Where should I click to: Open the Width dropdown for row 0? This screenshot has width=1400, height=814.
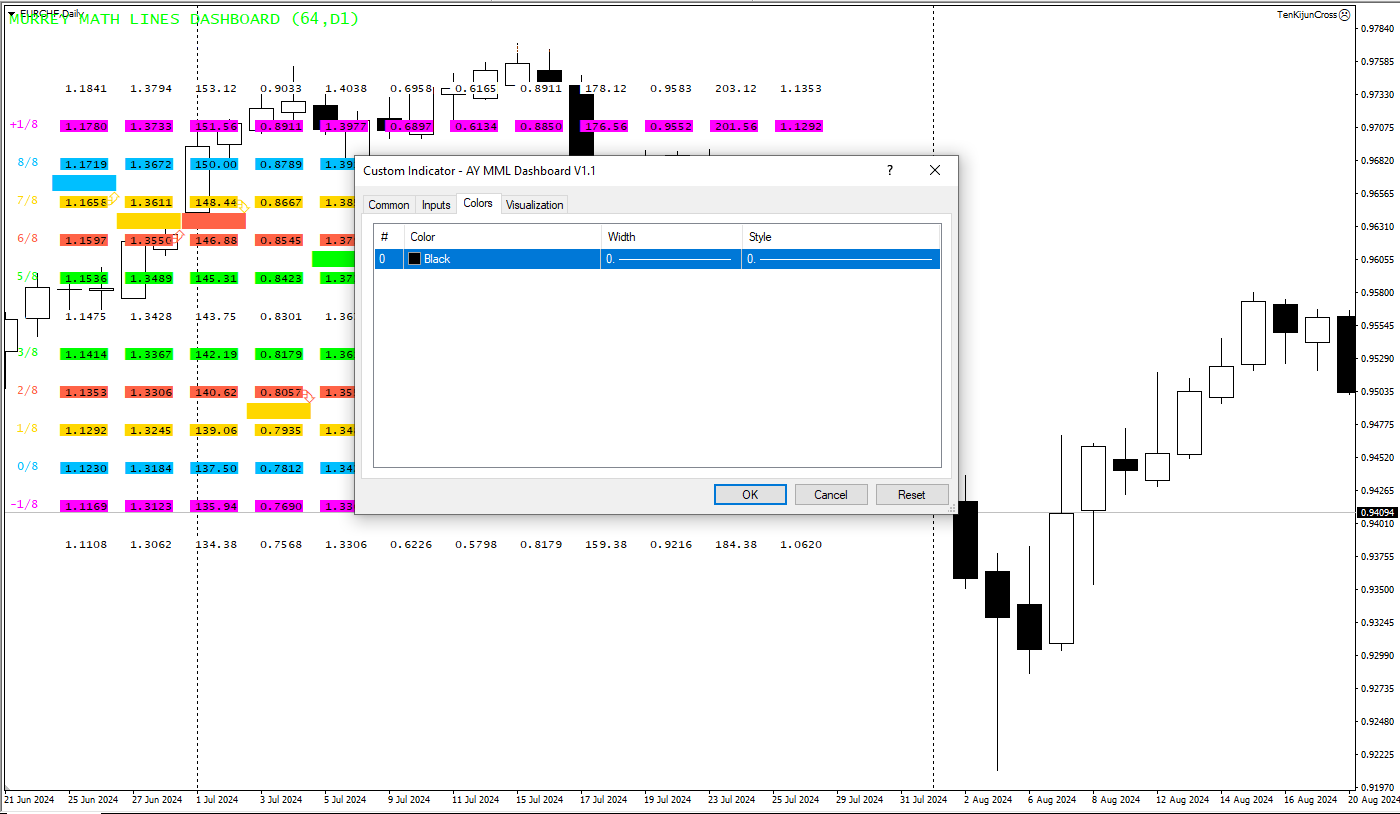(670, 259)
